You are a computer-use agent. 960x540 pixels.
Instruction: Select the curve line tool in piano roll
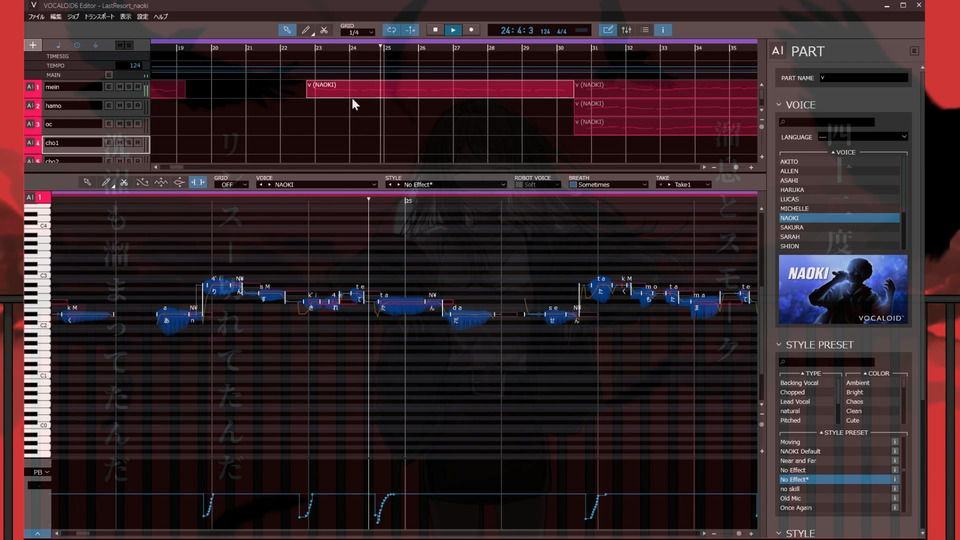(x=142, y=182)
